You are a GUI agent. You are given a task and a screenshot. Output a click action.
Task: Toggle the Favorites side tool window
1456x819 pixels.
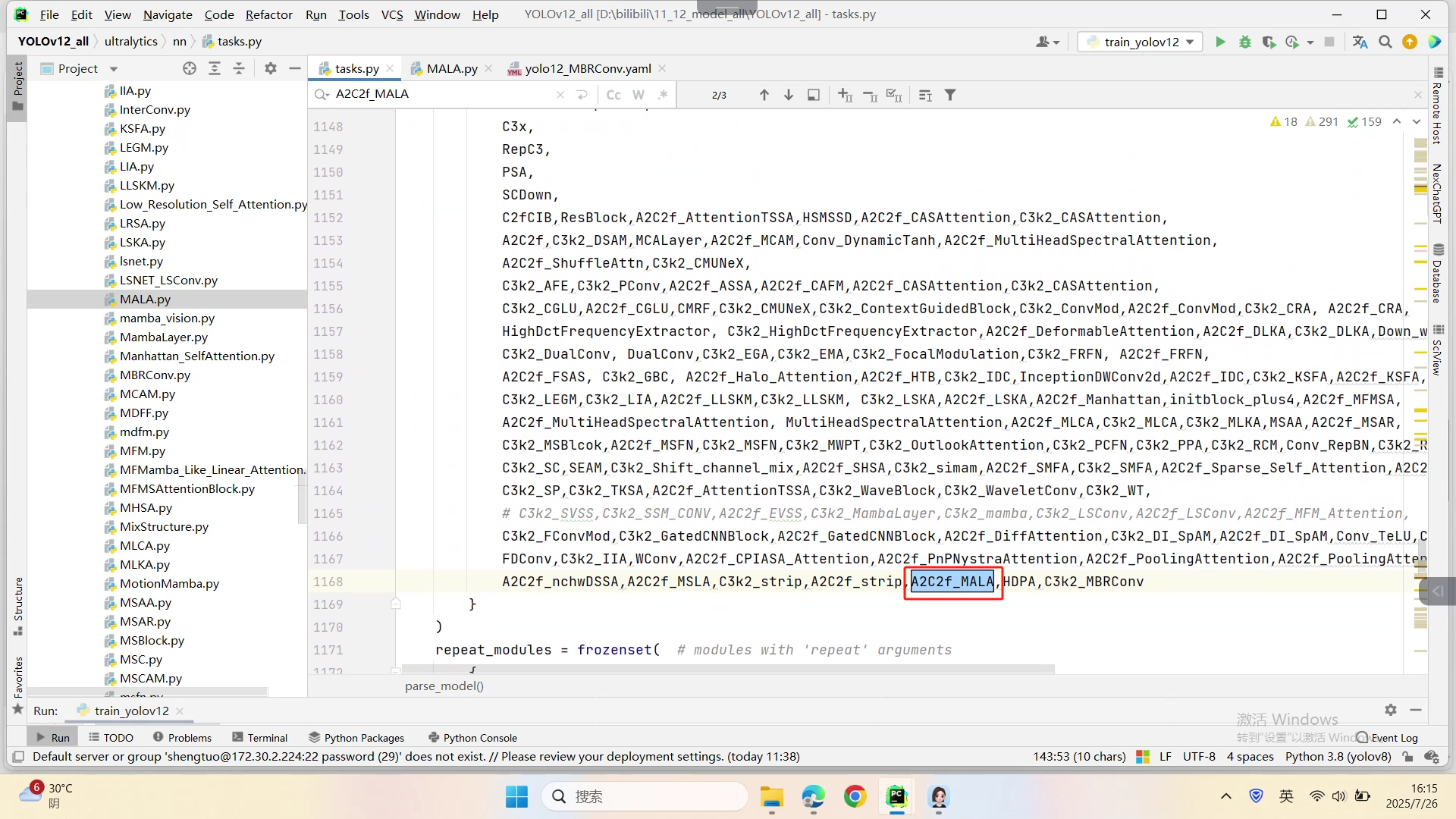coord(18,685)
